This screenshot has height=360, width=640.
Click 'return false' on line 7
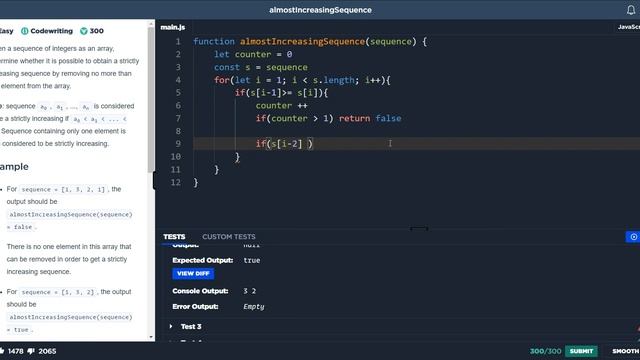point(370,118)
